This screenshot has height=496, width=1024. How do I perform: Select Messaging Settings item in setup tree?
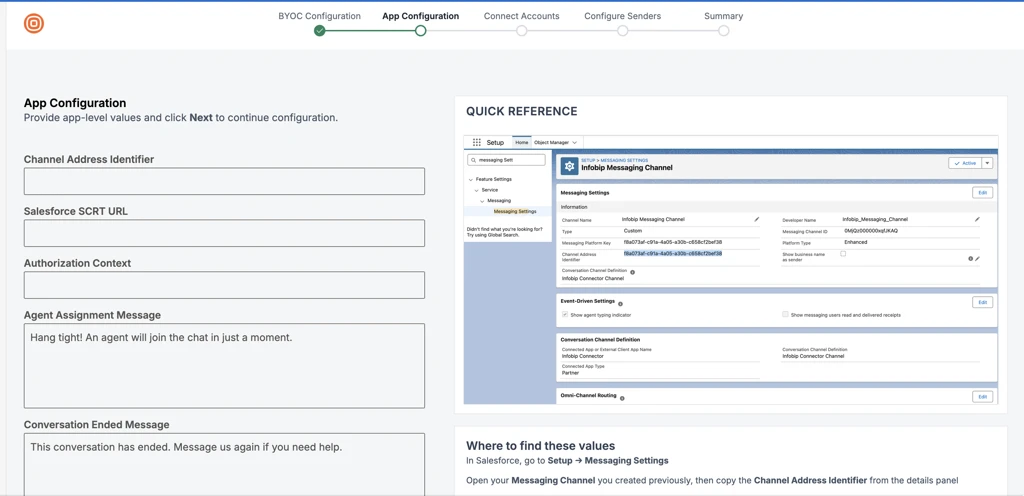click(515, 211)
